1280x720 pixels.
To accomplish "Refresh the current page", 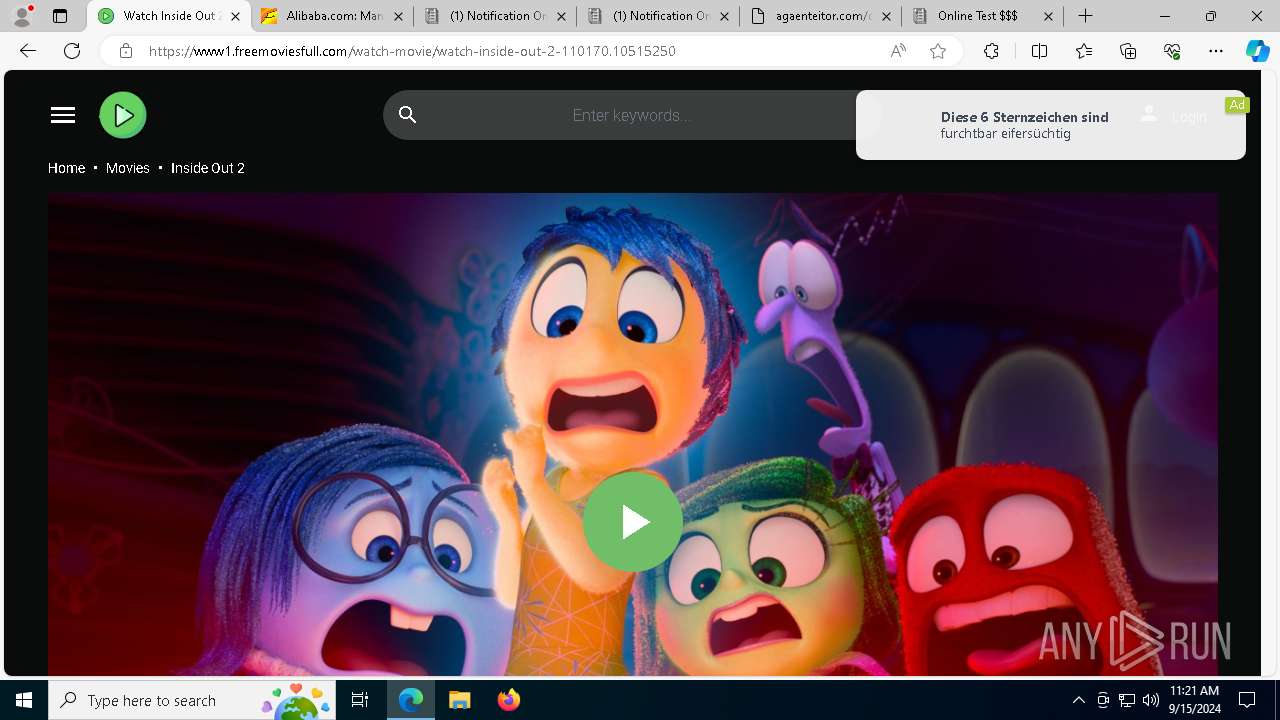I will pyautogui.click(x=72, y=51).
